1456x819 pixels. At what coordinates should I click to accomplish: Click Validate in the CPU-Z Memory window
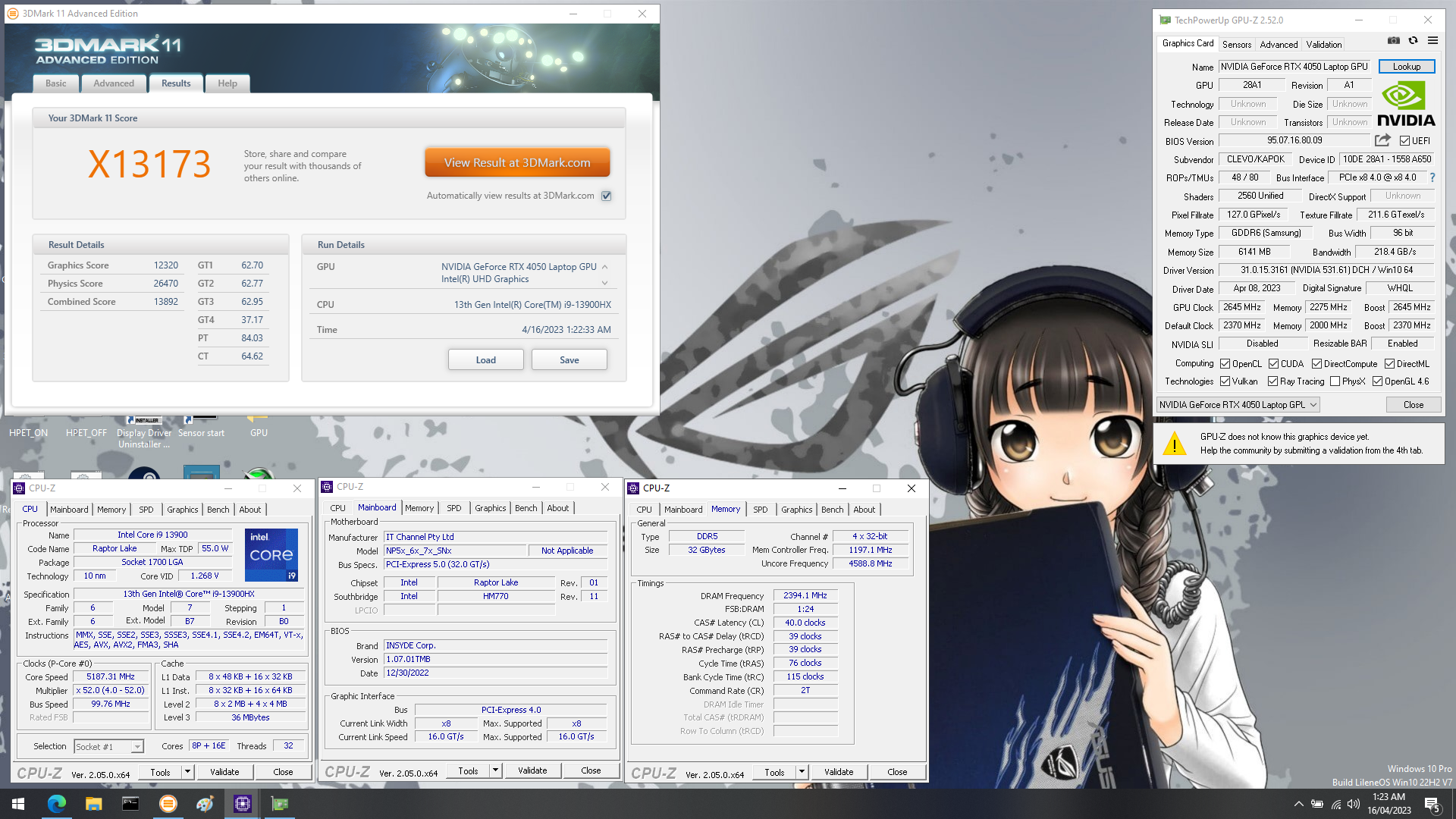839,772
